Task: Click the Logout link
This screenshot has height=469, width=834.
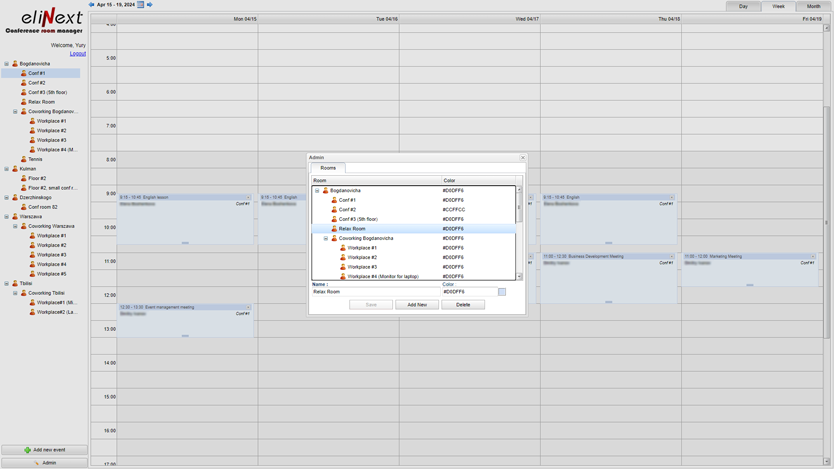Action: (78, 54)
